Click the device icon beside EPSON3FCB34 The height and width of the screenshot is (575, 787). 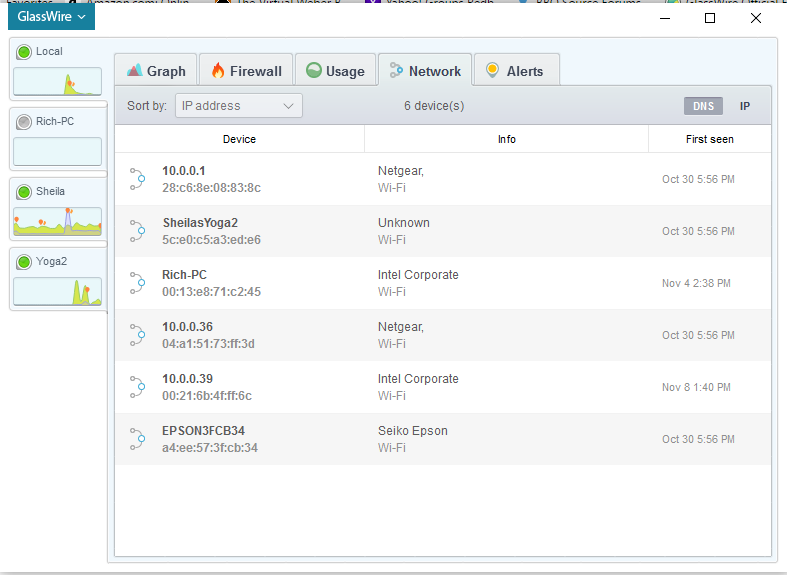[137, 439]
